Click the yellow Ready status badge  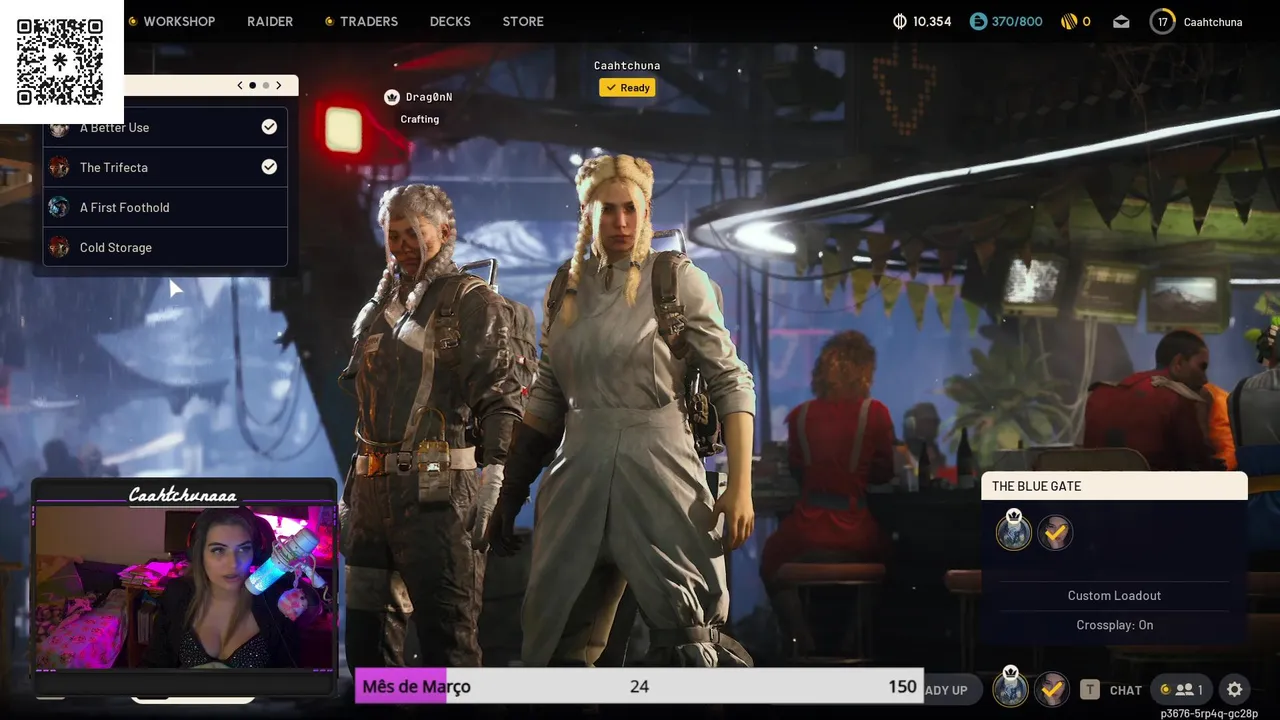pos(627,88)
